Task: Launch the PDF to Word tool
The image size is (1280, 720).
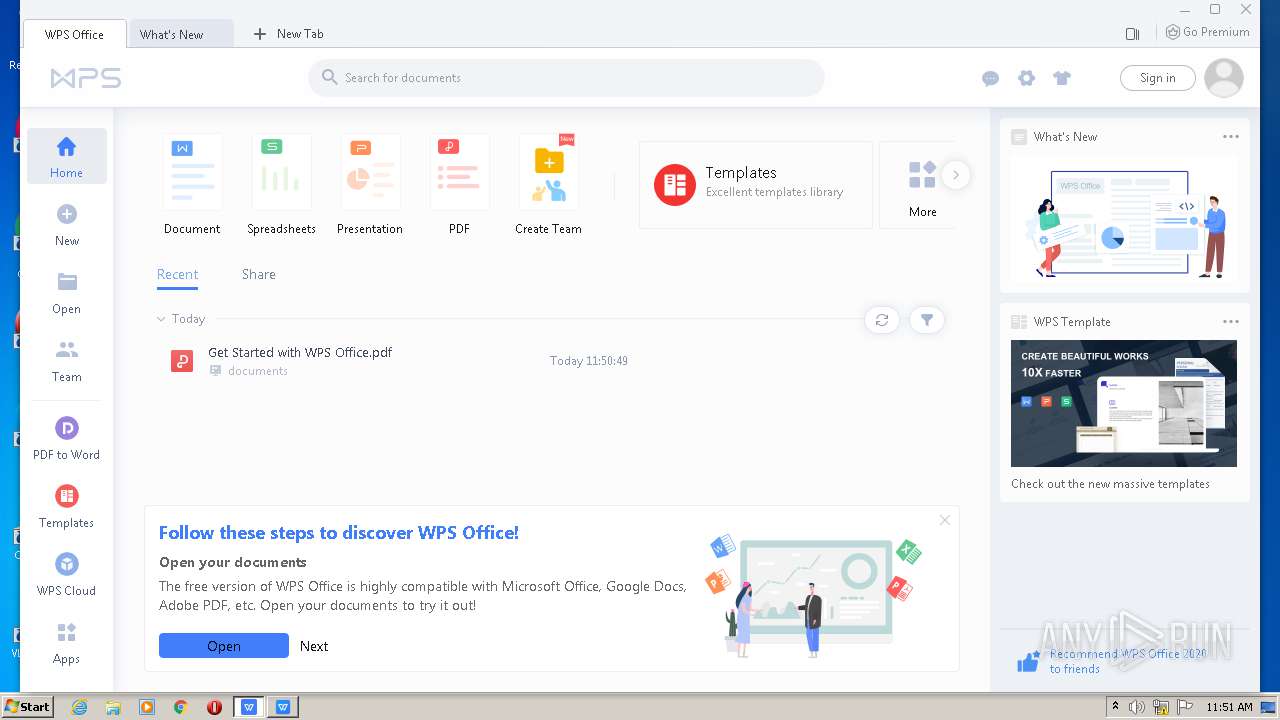Action: [x=66, y=439]
